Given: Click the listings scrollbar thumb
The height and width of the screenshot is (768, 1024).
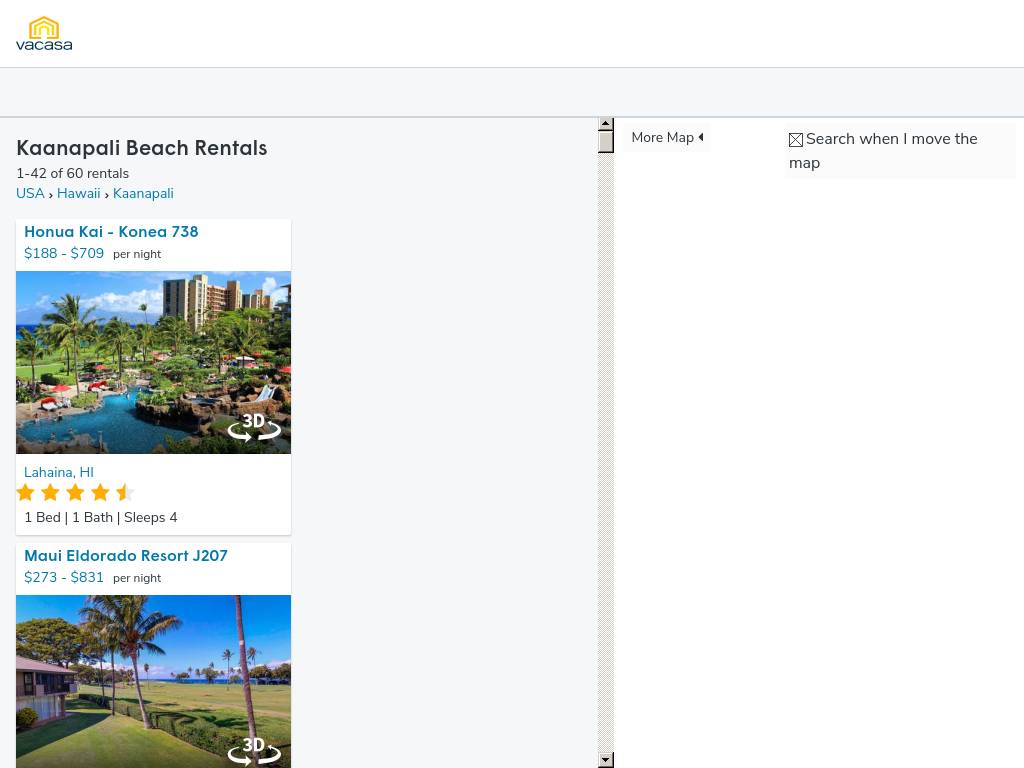Looking at the screenshot, I should click(x=606, y=142).
